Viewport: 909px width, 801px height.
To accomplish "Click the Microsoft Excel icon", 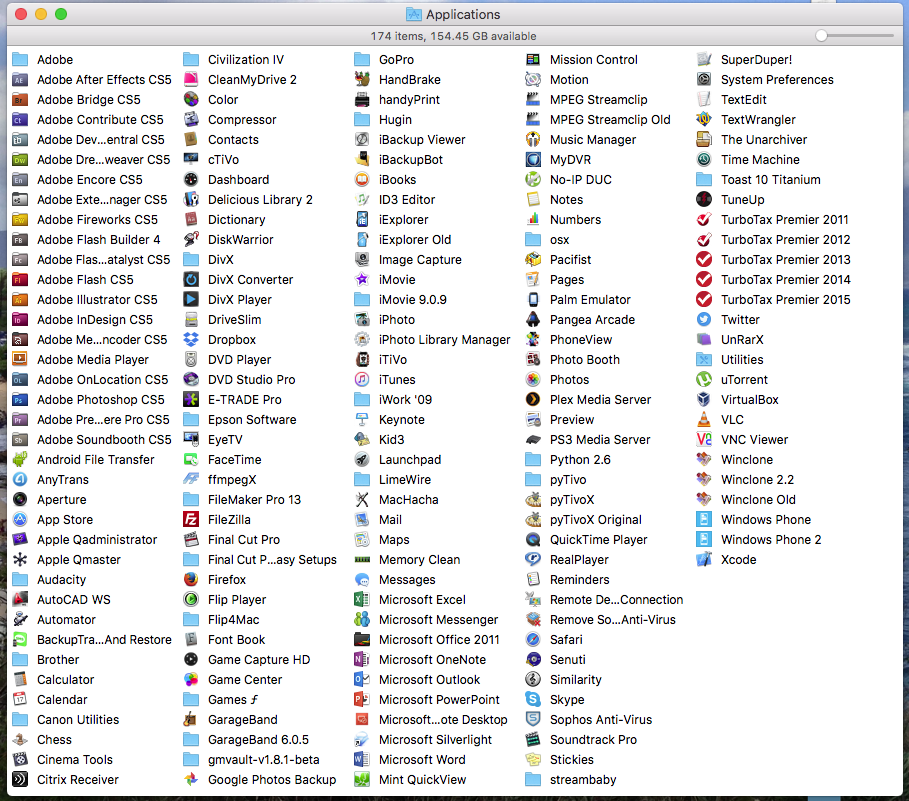I will 362,600.
